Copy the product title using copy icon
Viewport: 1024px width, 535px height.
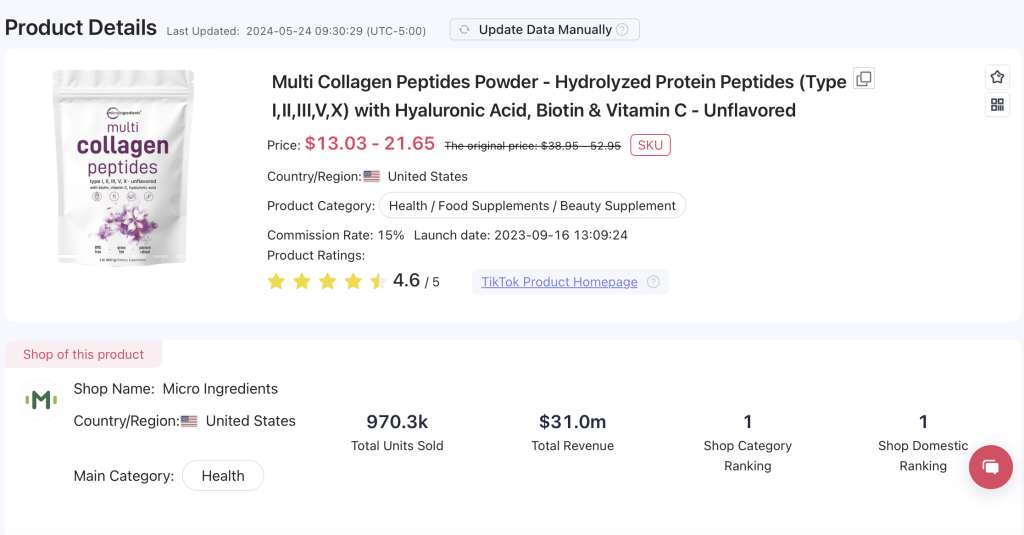tap(864, 79)
